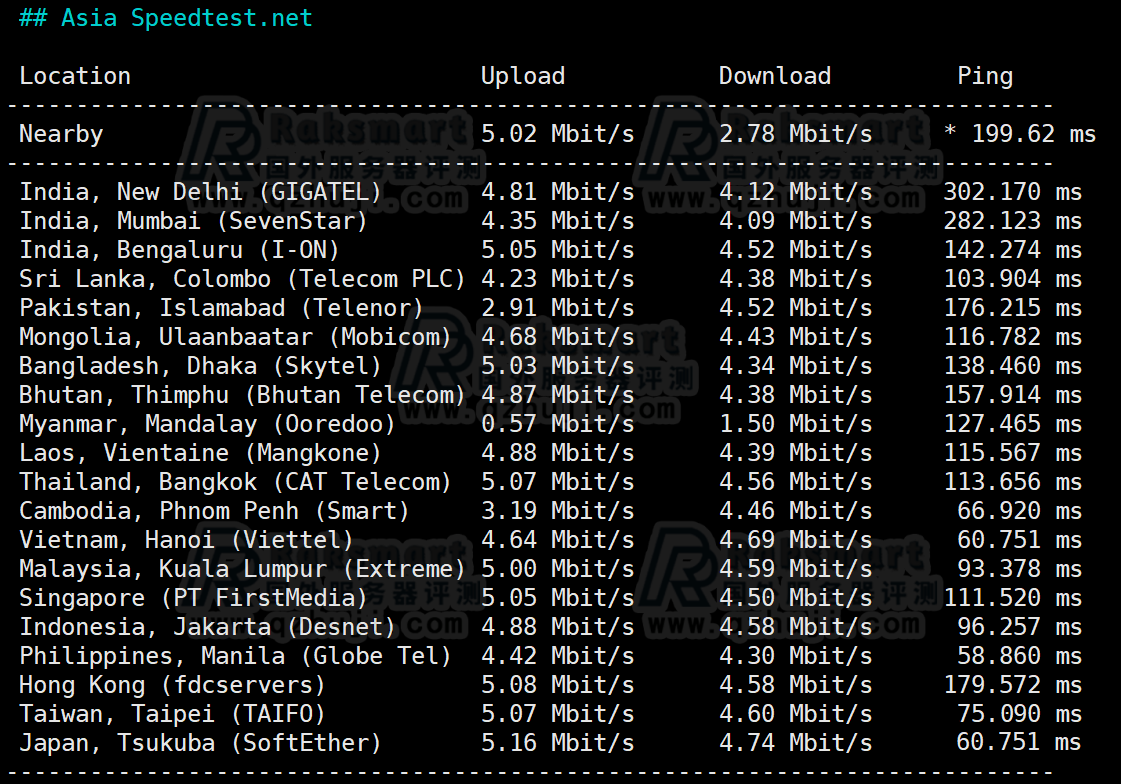Click "Myanmar, Mandalay (Ooredoo)" location
Image resolution: width=1121 pixels, height=784 pixels.
[x=207, y=424]
